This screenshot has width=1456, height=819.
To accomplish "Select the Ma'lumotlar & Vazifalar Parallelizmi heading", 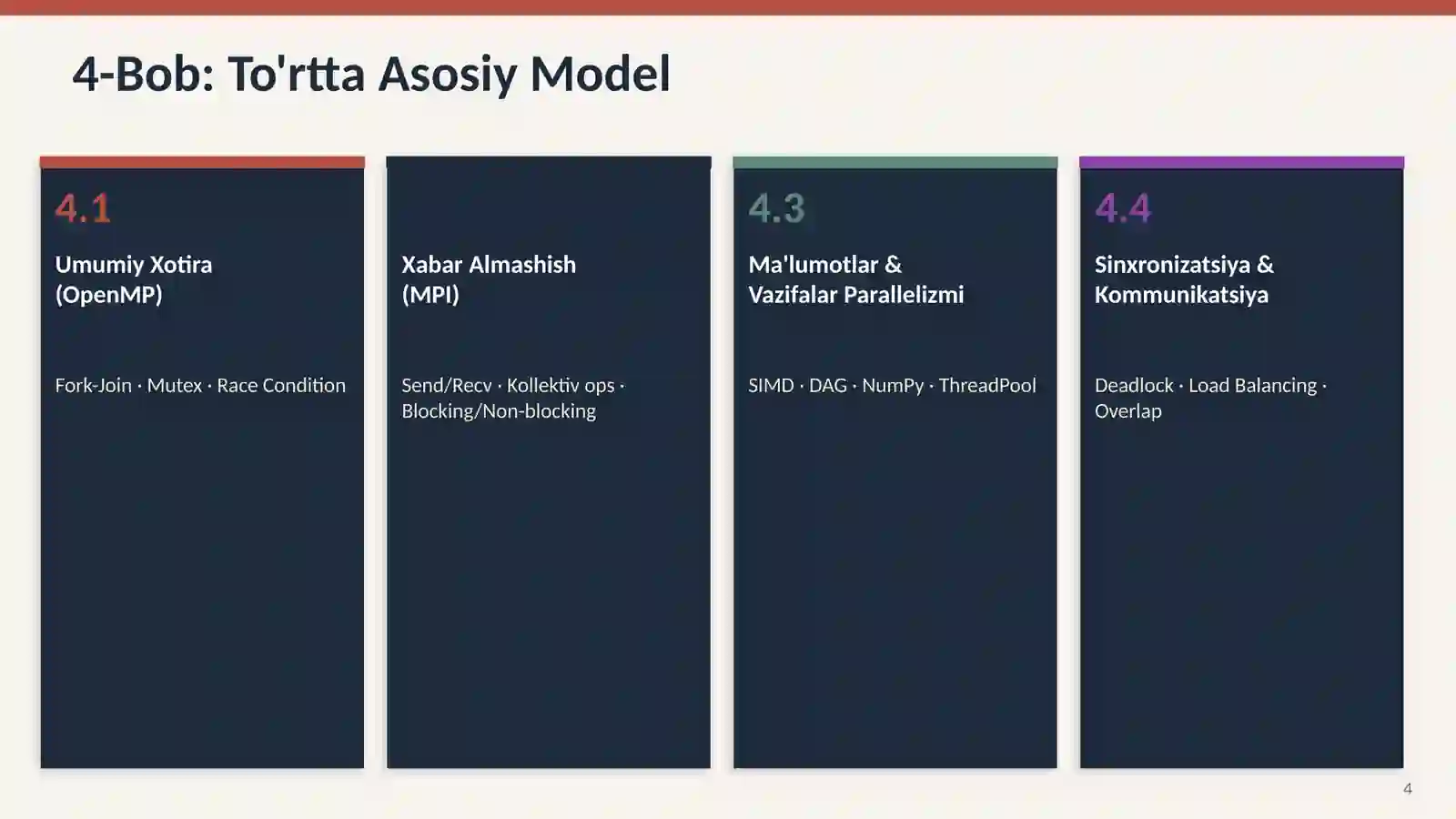I will (x=856, y=279).
